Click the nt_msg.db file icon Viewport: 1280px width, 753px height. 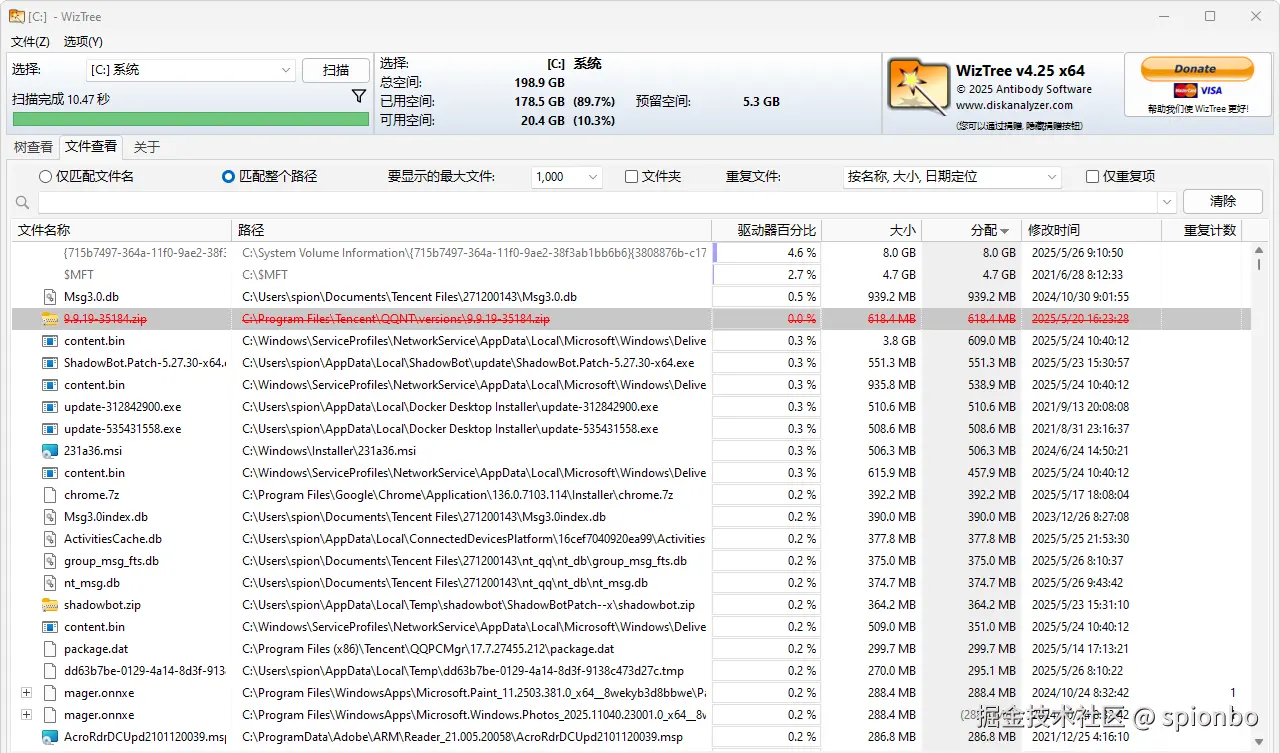(50, 583)
